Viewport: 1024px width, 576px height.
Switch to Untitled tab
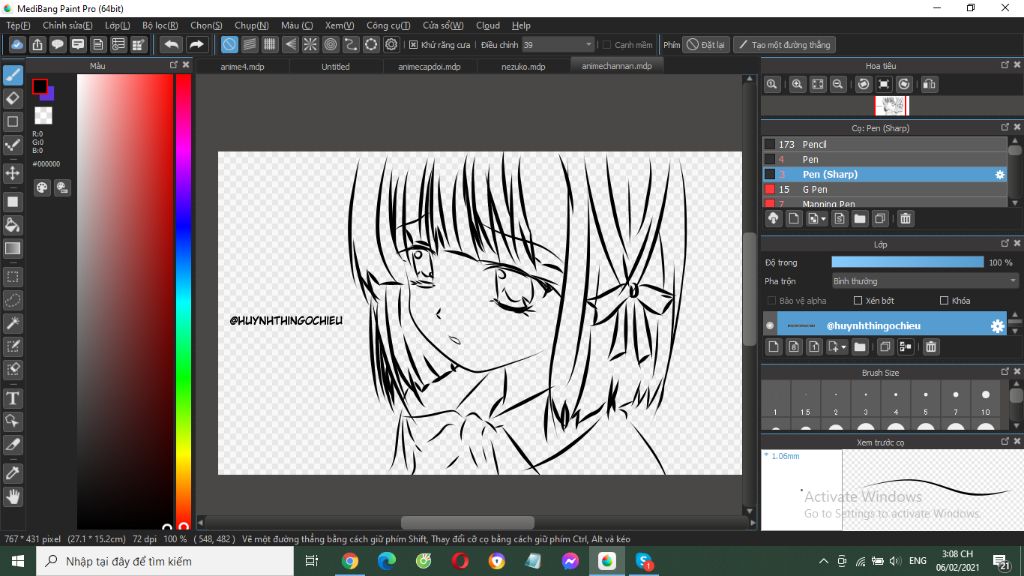pos(335,67)
